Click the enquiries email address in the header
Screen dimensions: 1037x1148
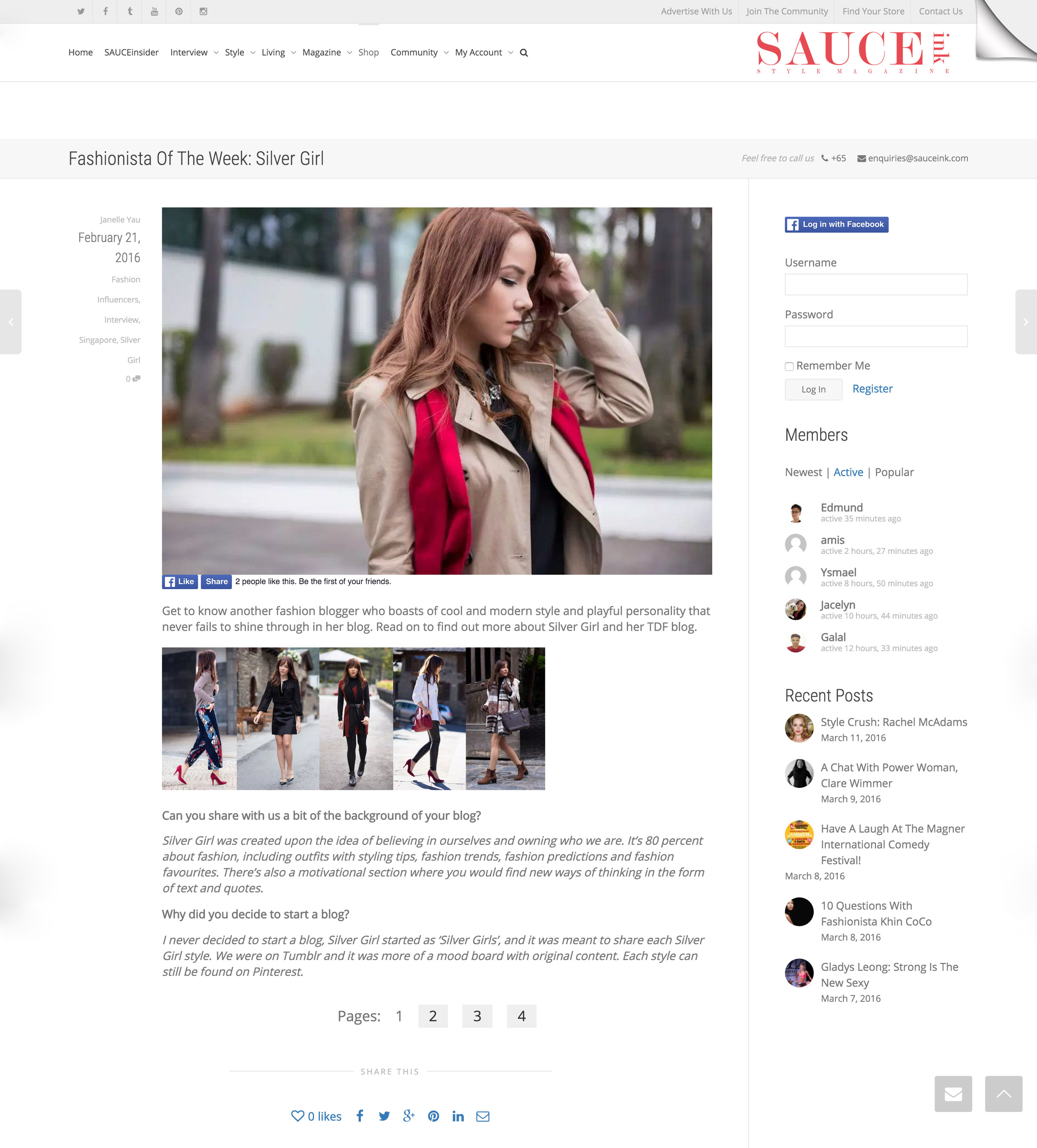point(918,158)
